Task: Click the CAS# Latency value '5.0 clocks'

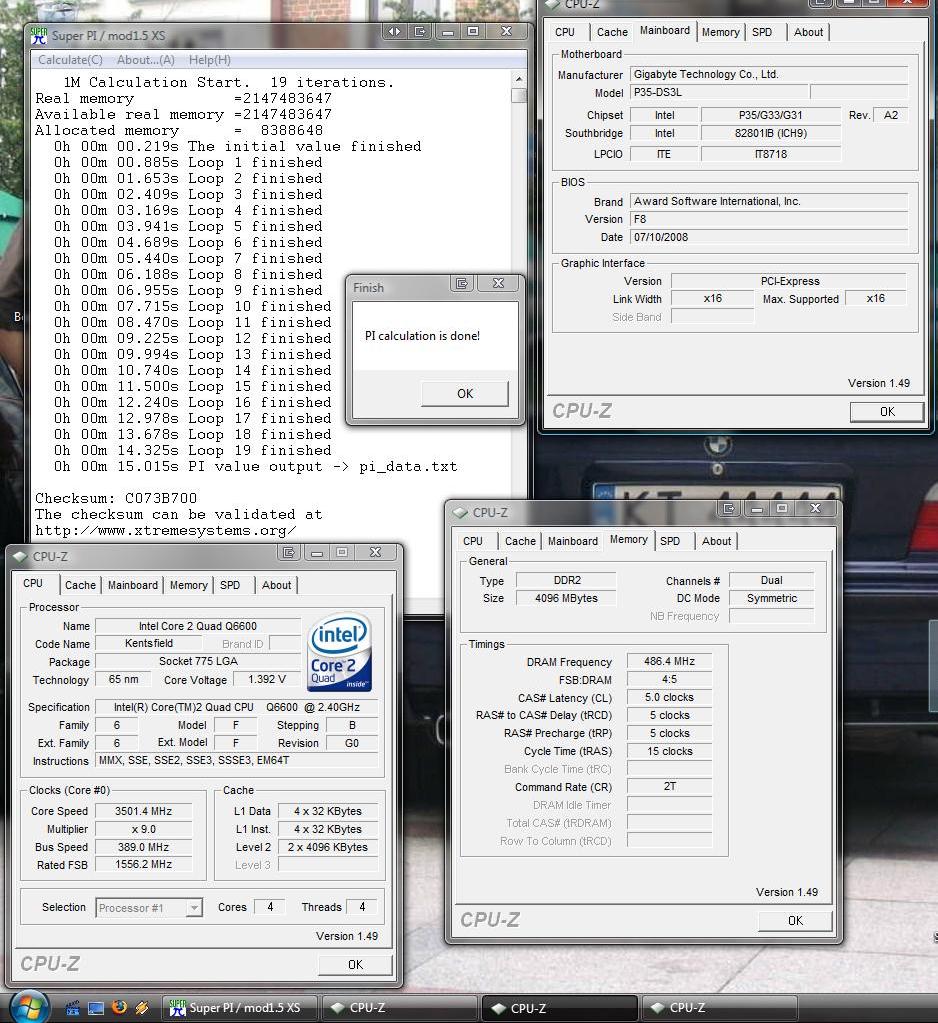Action: (669, 697)
